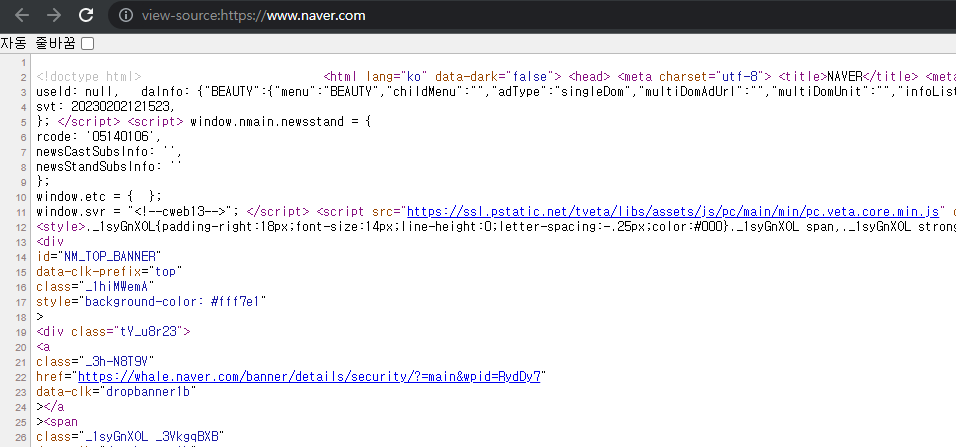The width and height of the screenshot is (956, 447).
Task: Select the window.etc = { }; line
Action: tap(99, 196)
